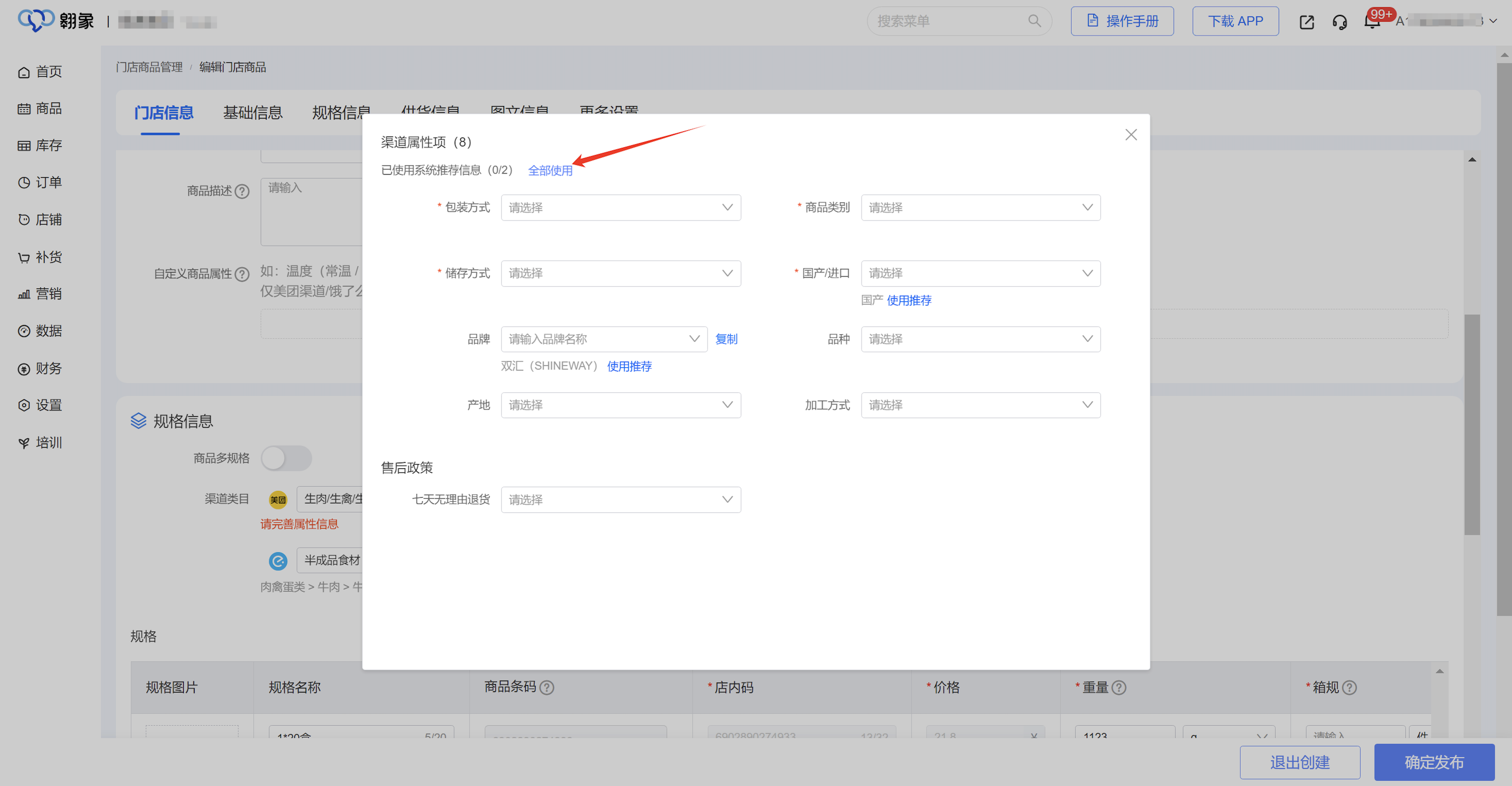The width and height of the screenshot is (1512, 786).
Task: Open the 储存方式 dropdown
Action: pyautogui.click(x=621, y=274)
